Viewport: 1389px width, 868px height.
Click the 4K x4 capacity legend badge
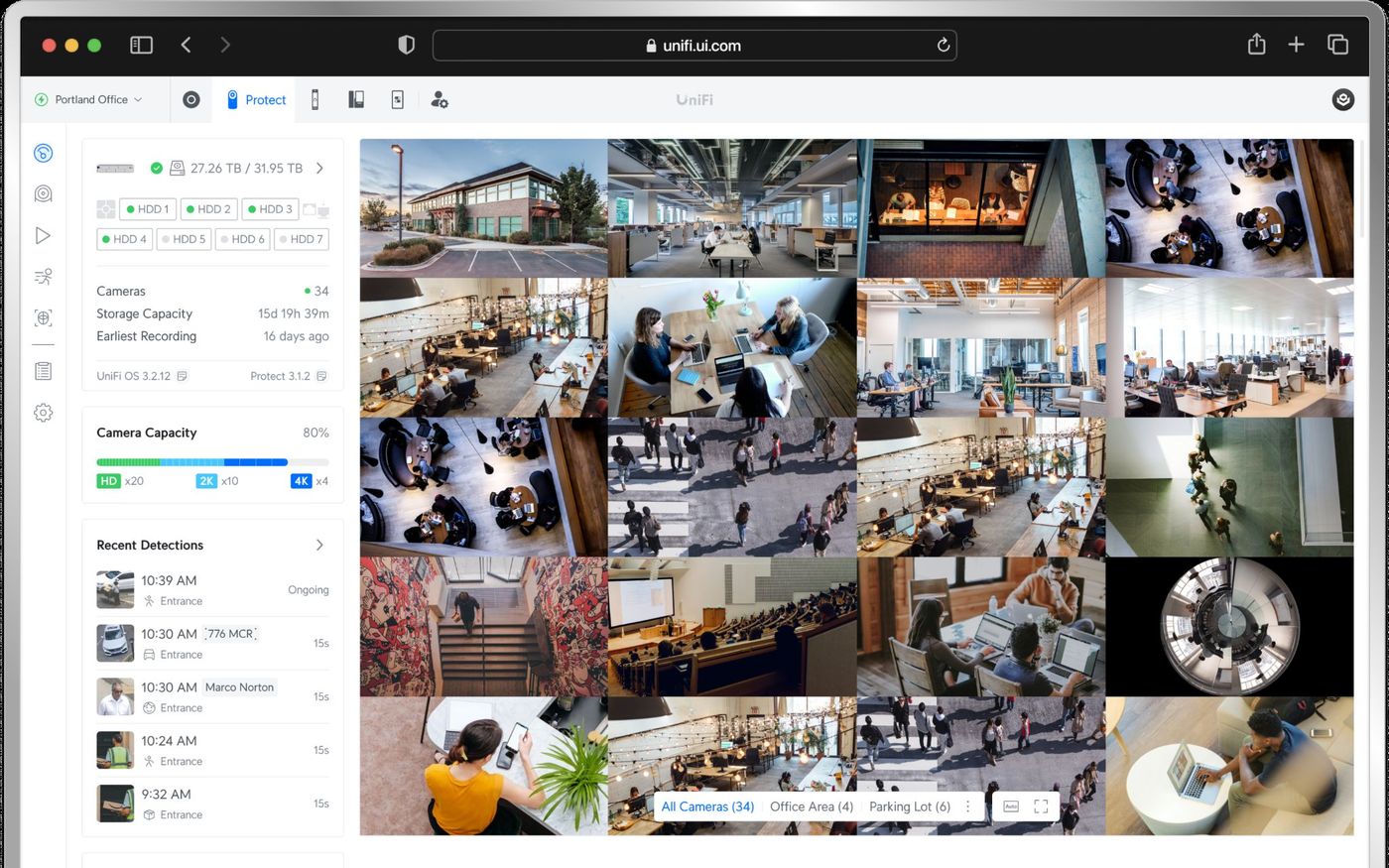pos(310,481)
